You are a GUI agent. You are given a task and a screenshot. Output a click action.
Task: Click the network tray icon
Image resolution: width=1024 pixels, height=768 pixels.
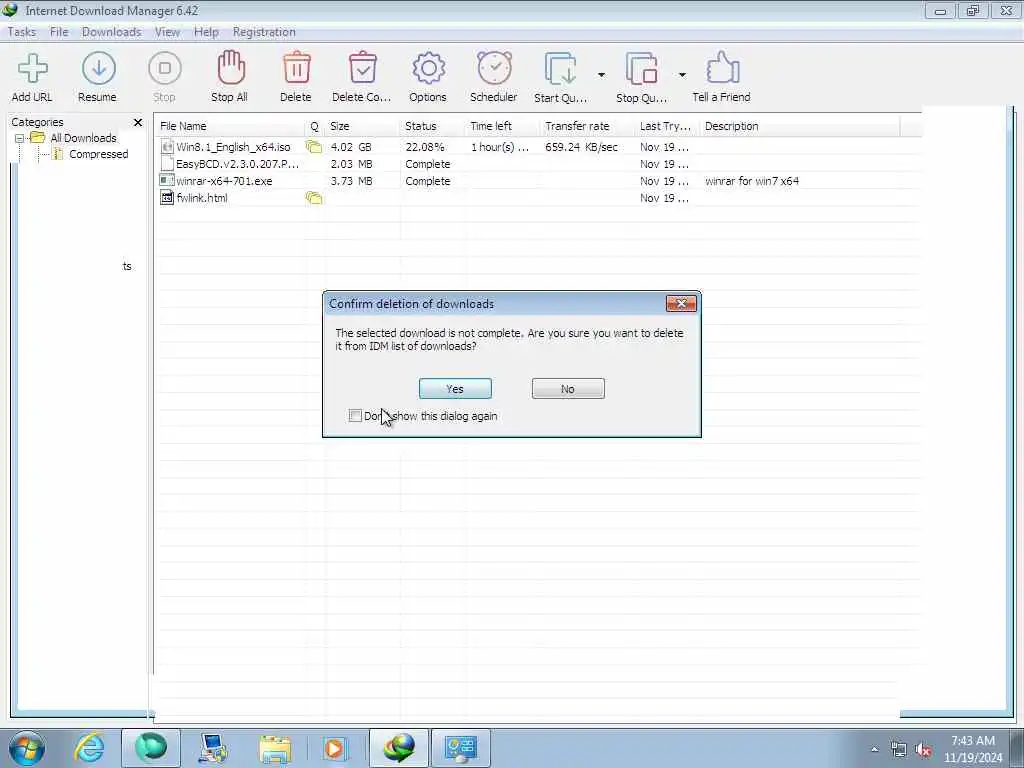click(x=899, y=750)
